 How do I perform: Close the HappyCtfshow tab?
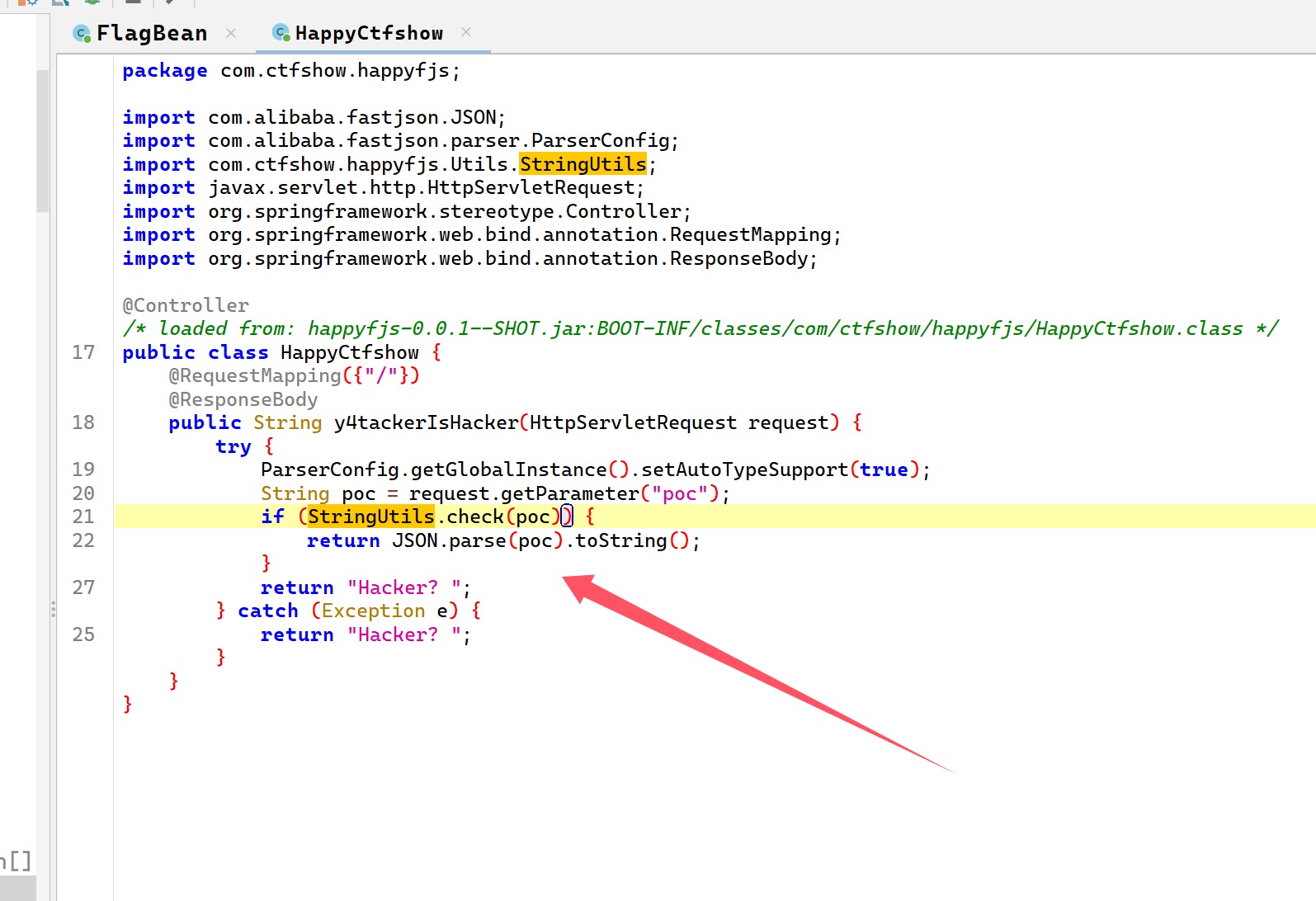(x=466, y=32)
